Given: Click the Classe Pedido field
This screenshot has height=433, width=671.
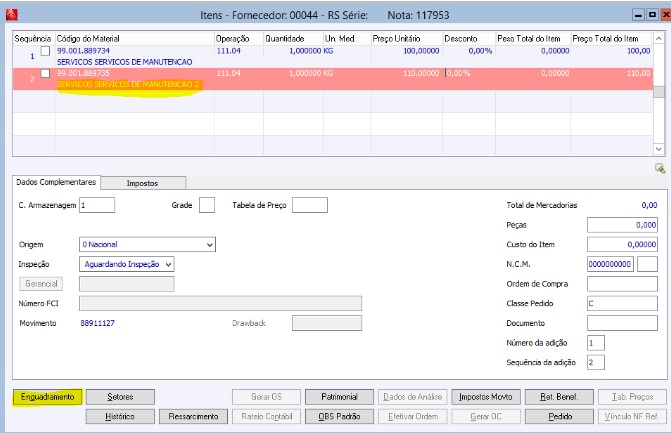Looking at the screenshot, I should point(622,303).
